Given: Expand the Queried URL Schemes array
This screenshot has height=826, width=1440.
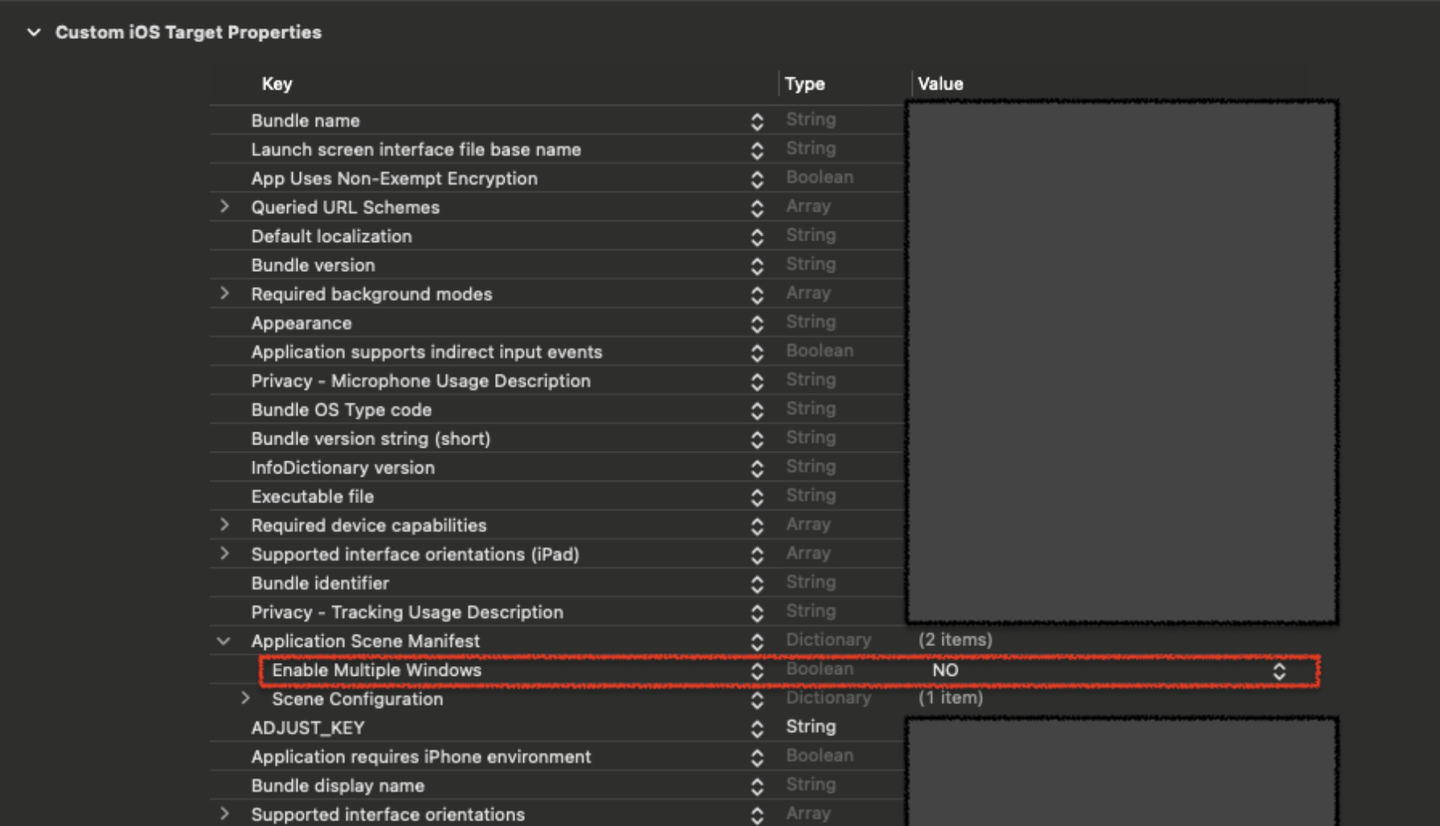Looking at the screenshot, I should click(224, 207).
